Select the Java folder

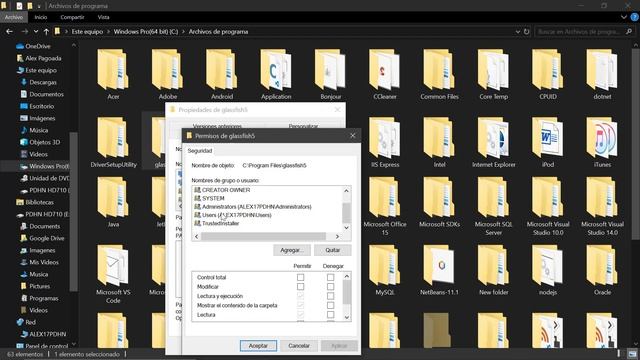click(113, 202)
